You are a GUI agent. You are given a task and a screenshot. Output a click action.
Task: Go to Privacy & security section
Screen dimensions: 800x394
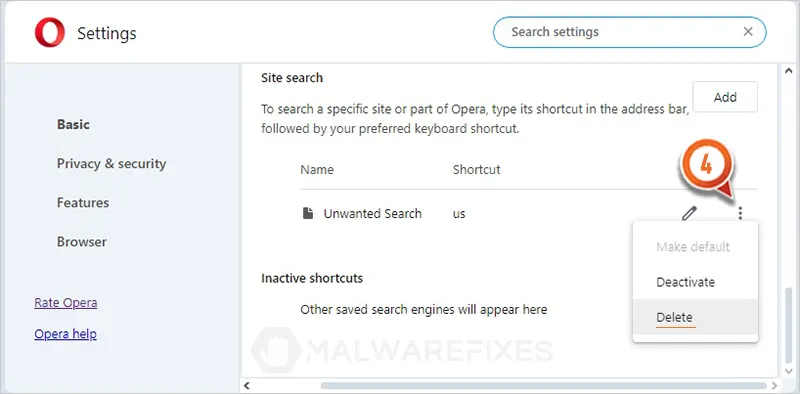(x=112, y=164)
